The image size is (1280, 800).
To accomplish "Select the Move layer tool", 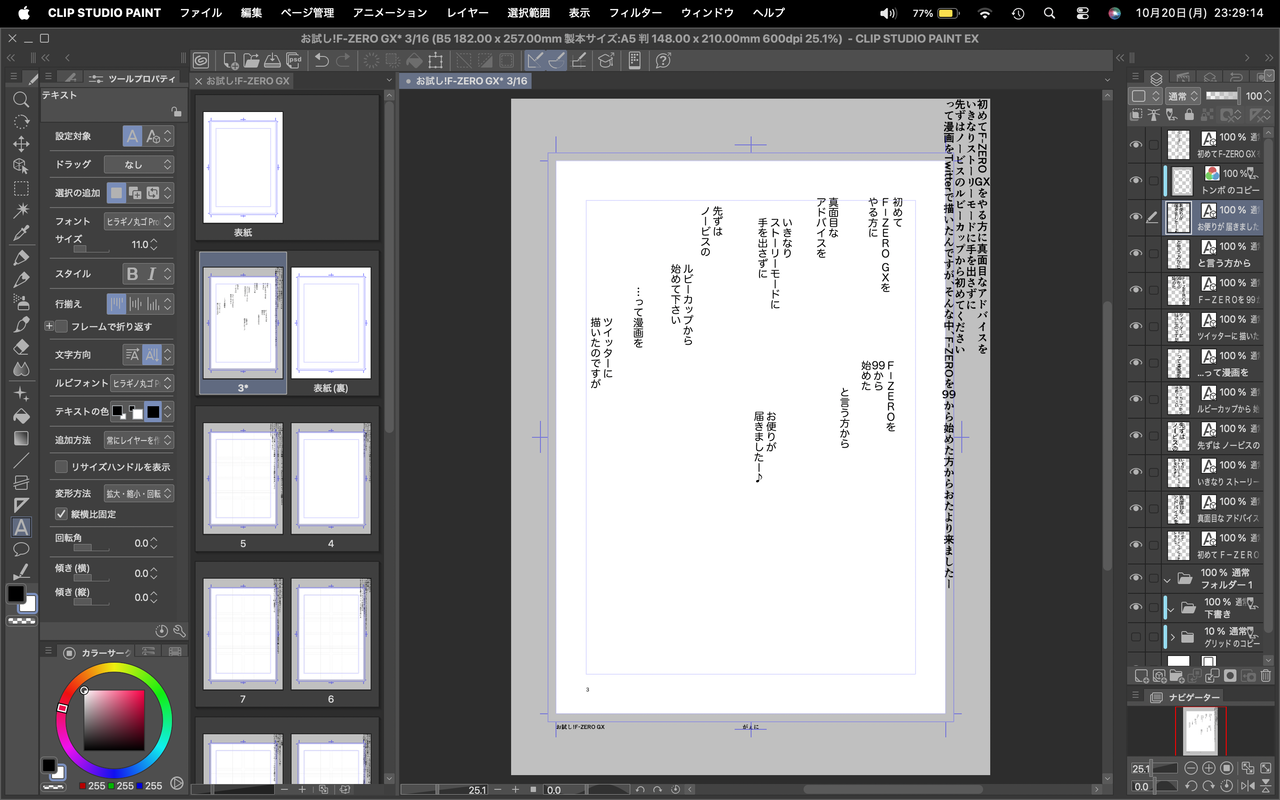I will (20, 144).
